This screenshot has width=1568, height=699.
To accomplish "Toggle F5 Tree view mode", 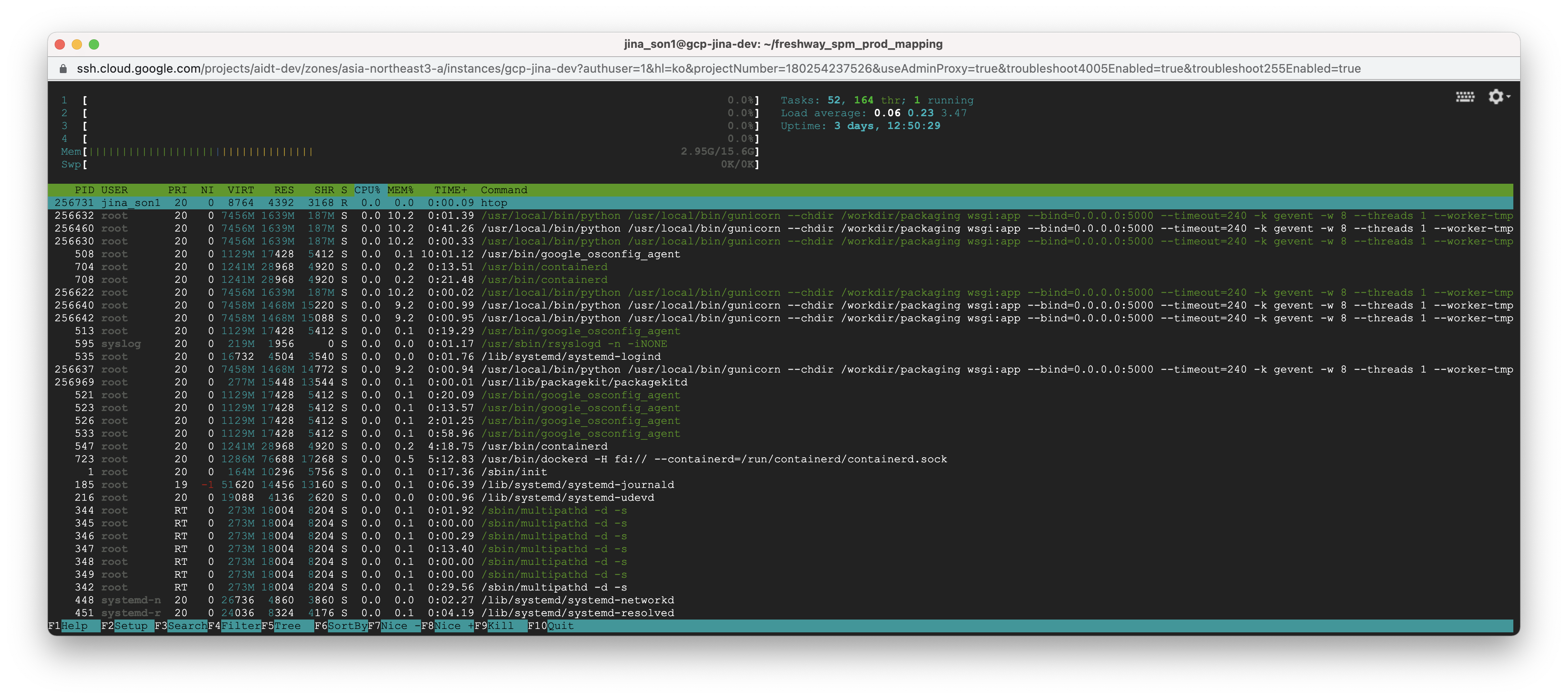I will pyautogui.click(x=287, y=626).
